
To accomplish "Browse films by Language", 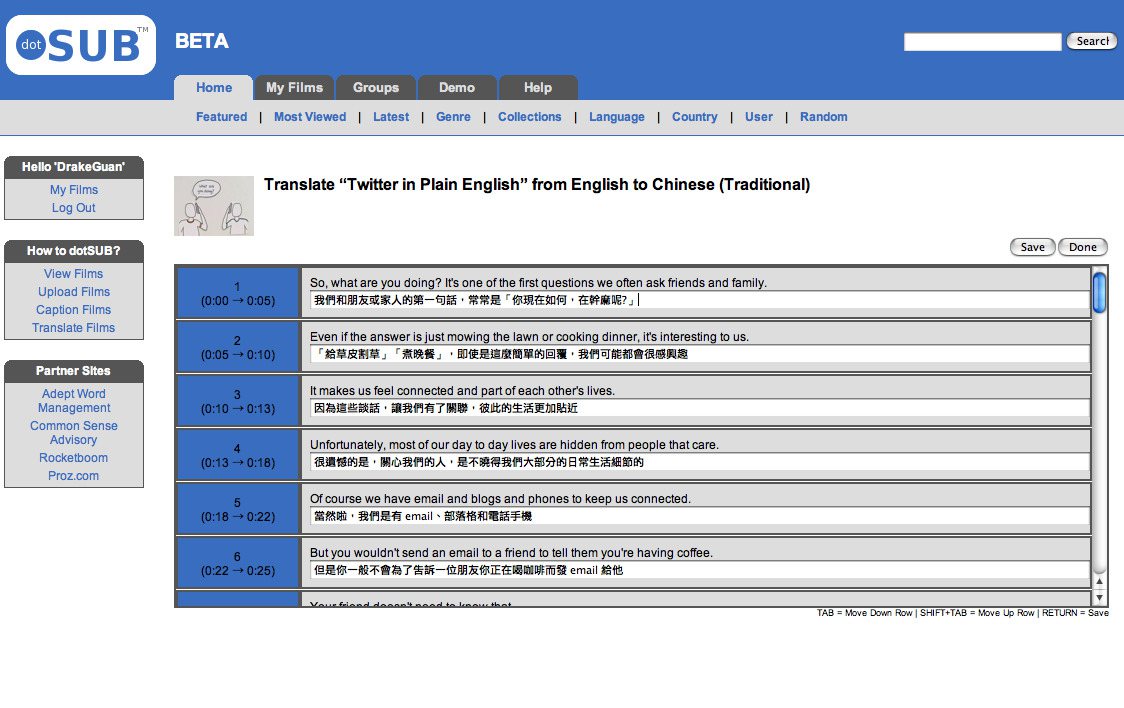I will [x=616, y=117].
